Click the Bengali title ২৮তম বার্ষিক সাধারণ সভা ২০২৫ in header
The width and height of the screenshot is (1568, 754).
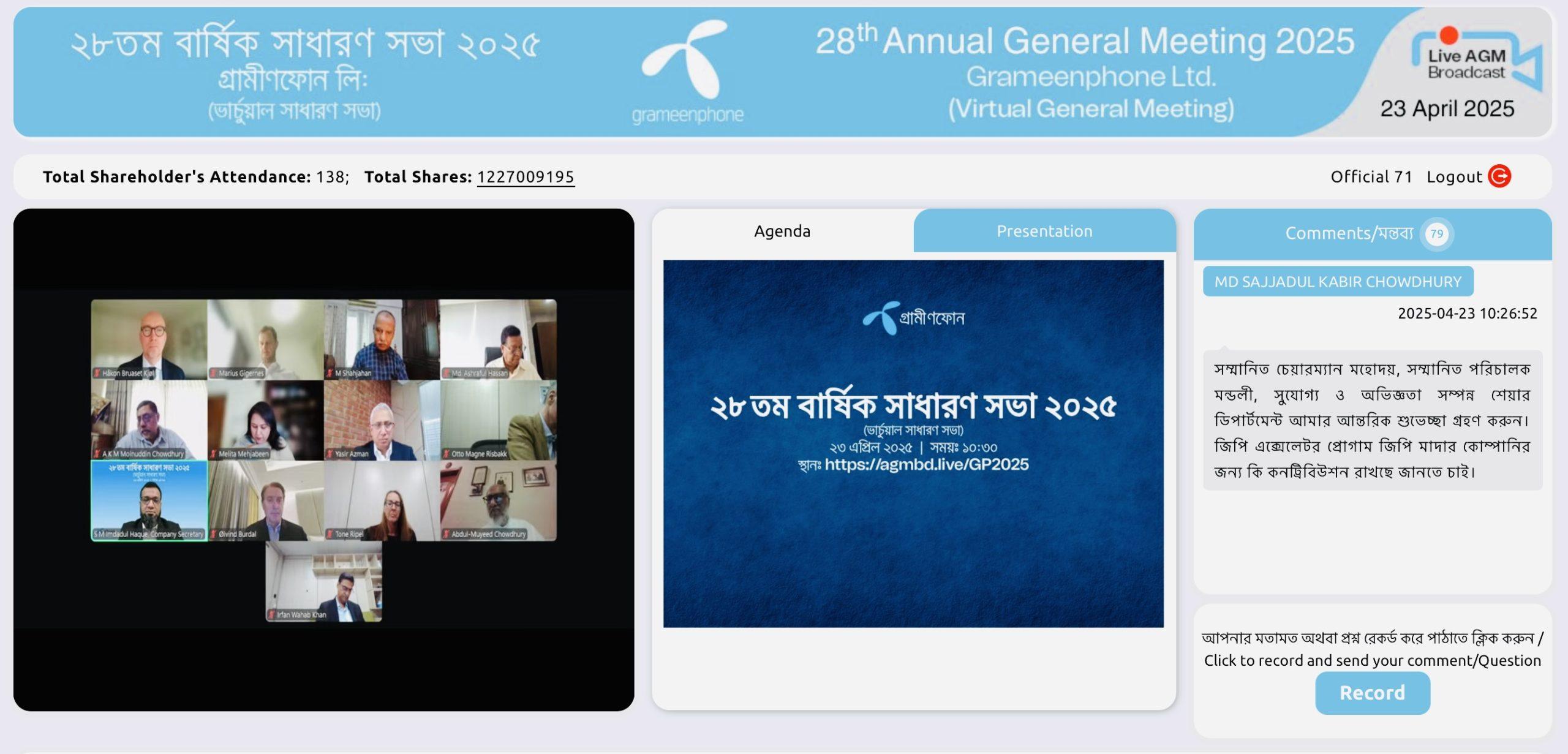pyautogui.click(x=305, y=44)
